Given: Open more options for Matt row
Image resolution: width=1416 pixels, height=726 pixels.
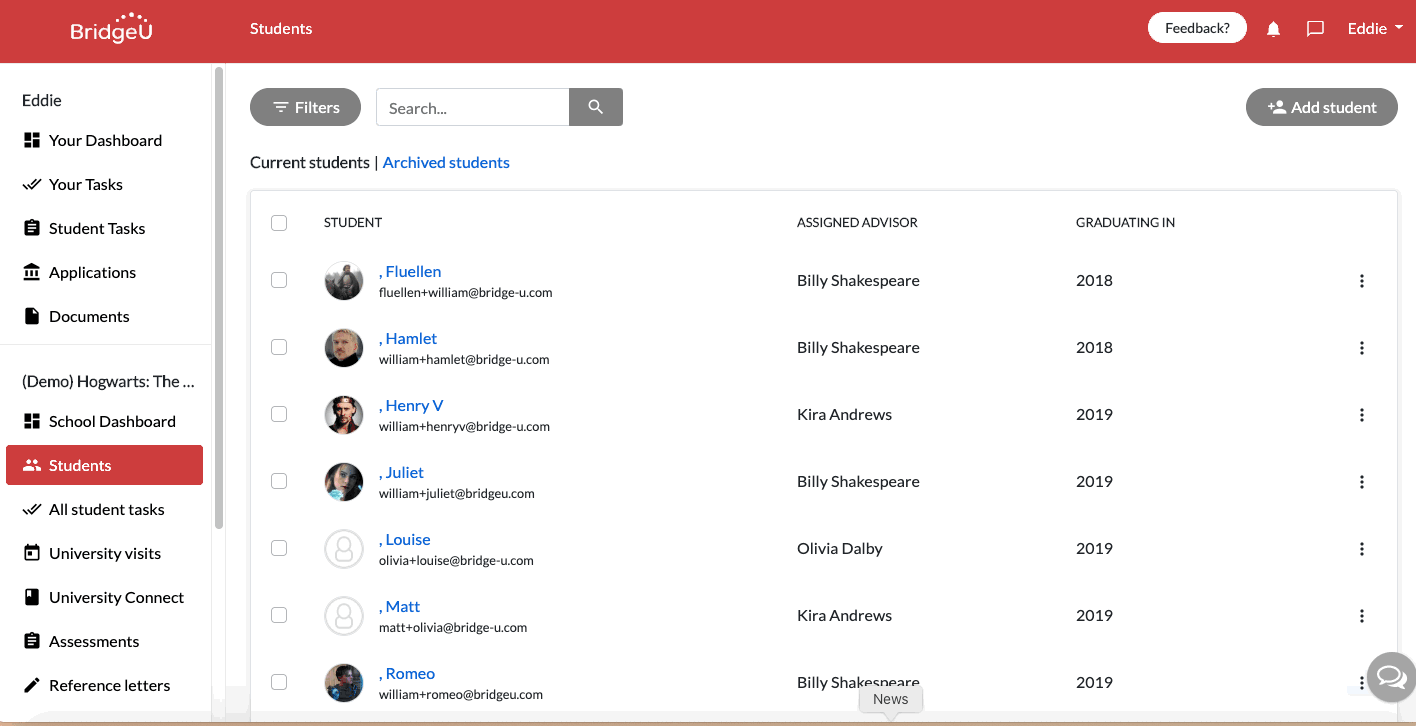Looking at the screenshot, I should [1361, 616].
